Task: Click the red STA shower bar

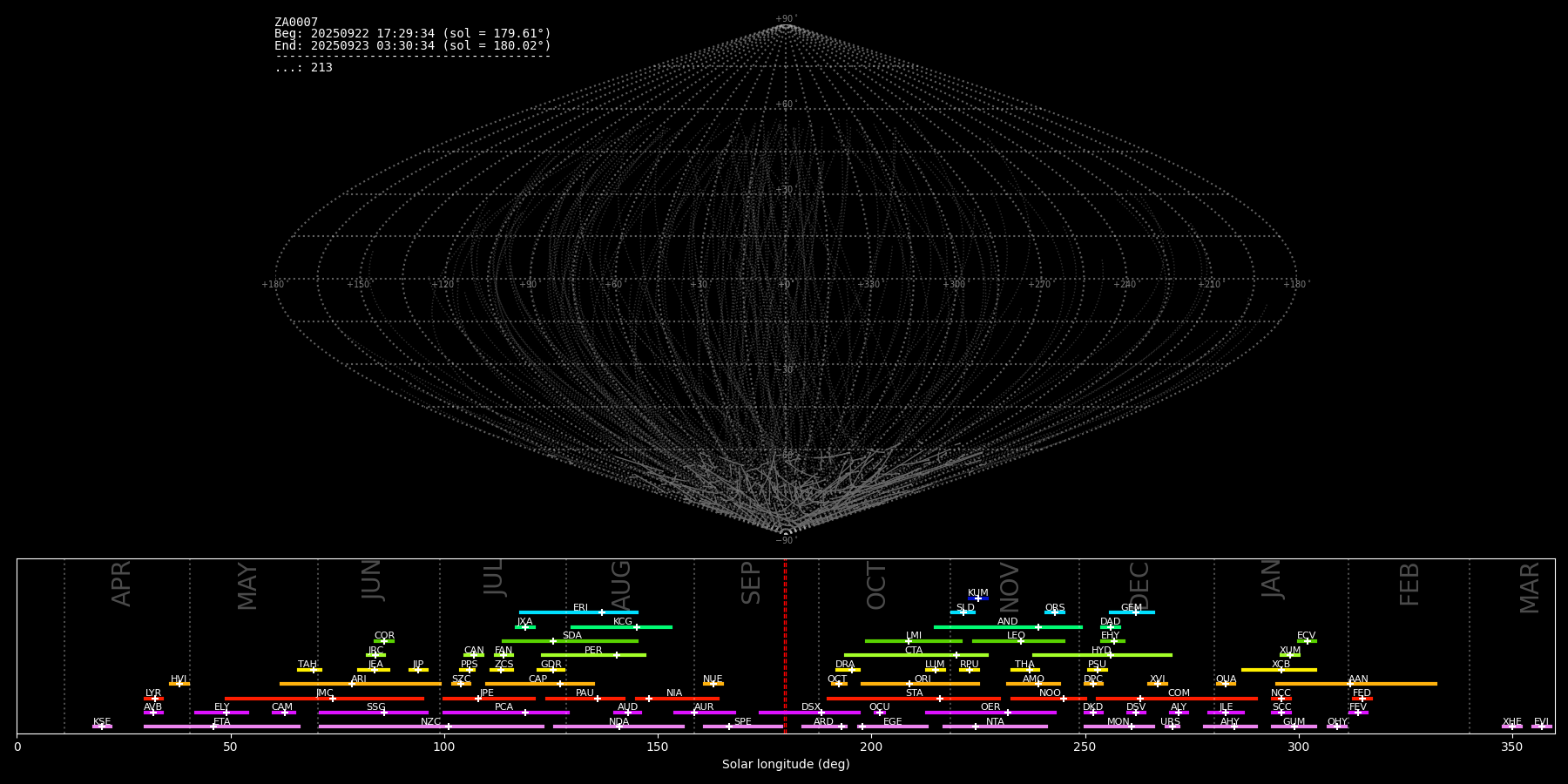Action: tap(914, 699)
